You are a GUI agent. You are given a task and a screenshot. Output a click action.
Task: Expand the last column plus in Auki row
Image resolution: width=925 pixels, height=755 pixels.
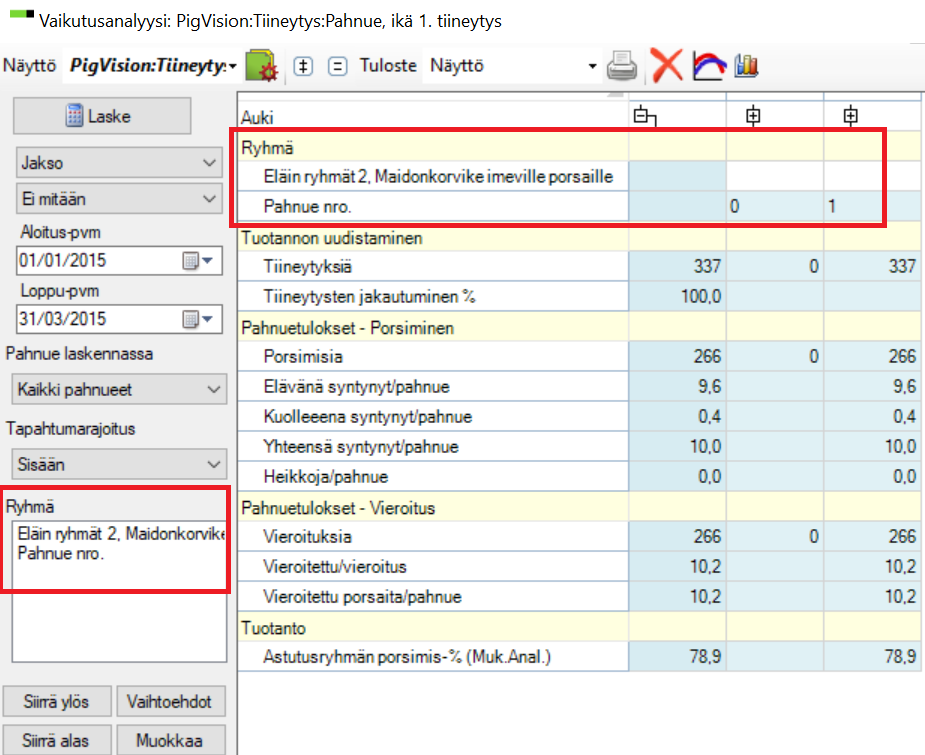[x=850, y=115]
